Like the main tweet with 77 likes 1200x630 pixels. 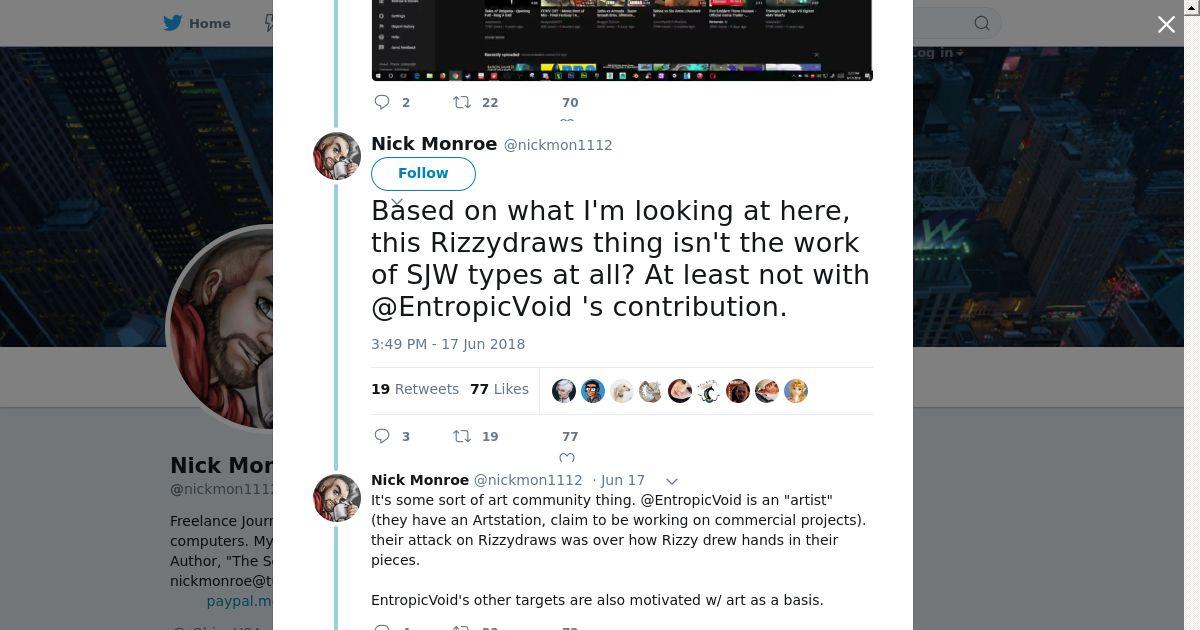(x=567, y=459)
